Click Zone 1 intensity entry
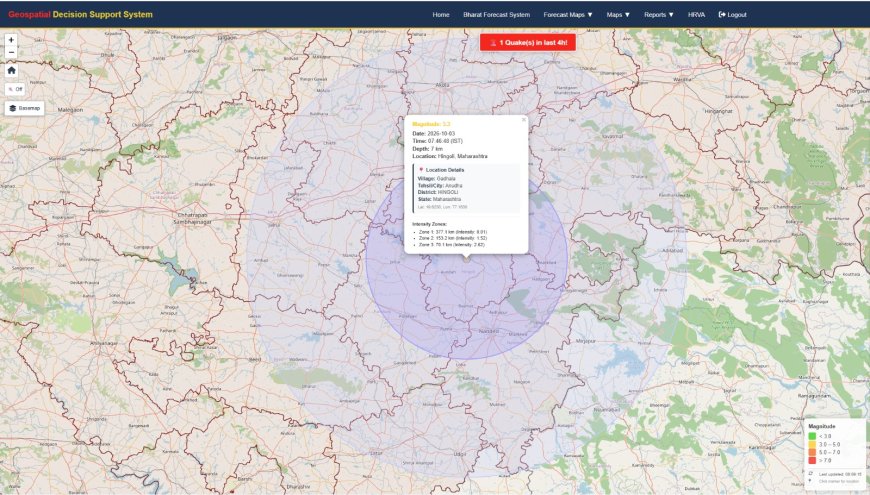Image resolution: width=870 pixels, height=495 pixels. [x=453, y=232]
